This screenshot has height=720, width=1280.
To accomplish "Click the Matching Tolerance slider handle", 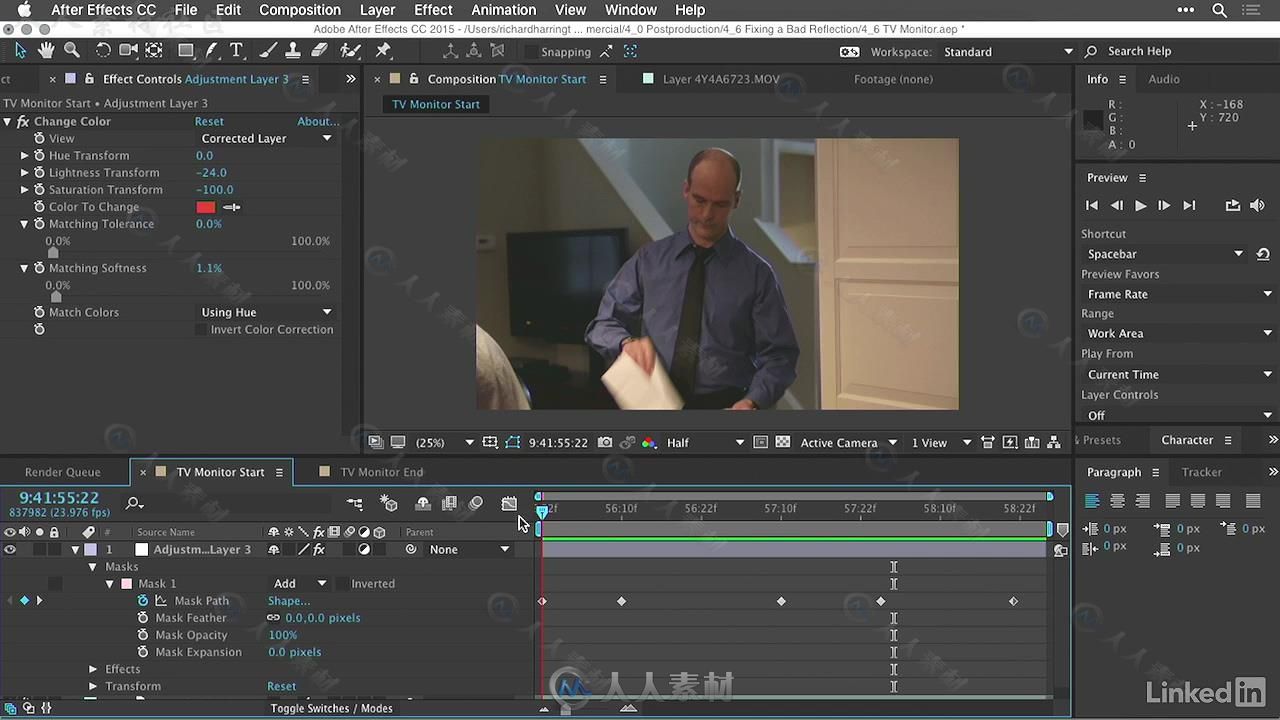I will [53, 252].
